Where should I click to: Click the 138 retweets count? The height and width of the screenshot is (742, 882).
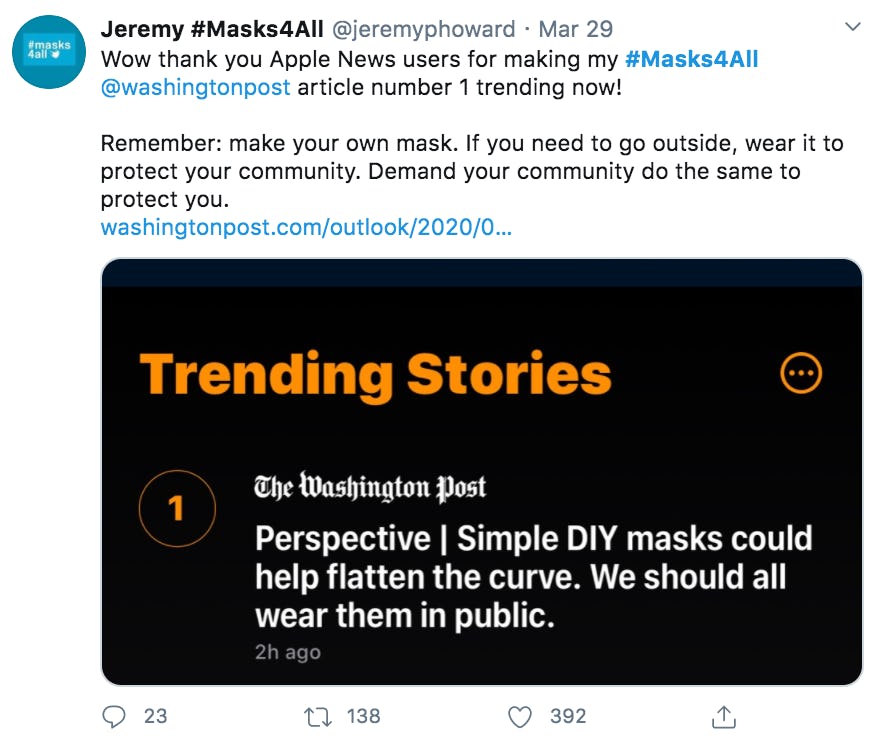[x=362, y=716]
